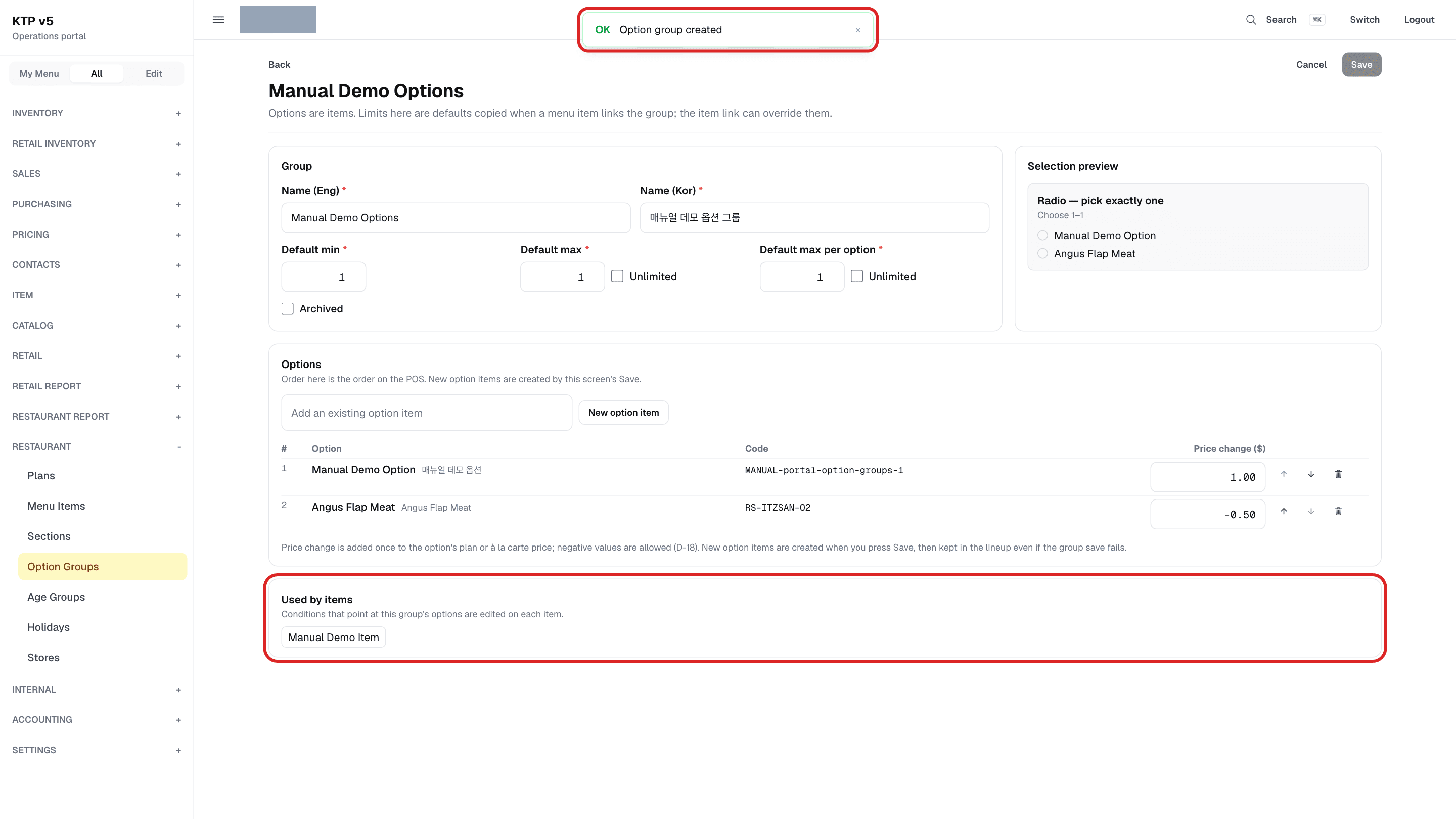Expand the CATALOG sidebar section

(97, 326)
